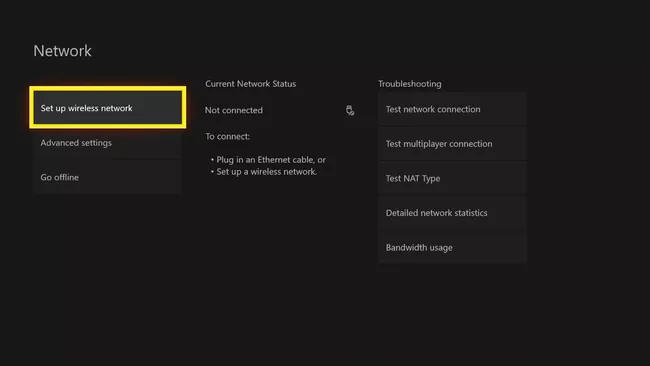Click the Plug in an Ethernet cable instruction
The height and width of the screenshot is (366, 650).
(x=271, y=160)
